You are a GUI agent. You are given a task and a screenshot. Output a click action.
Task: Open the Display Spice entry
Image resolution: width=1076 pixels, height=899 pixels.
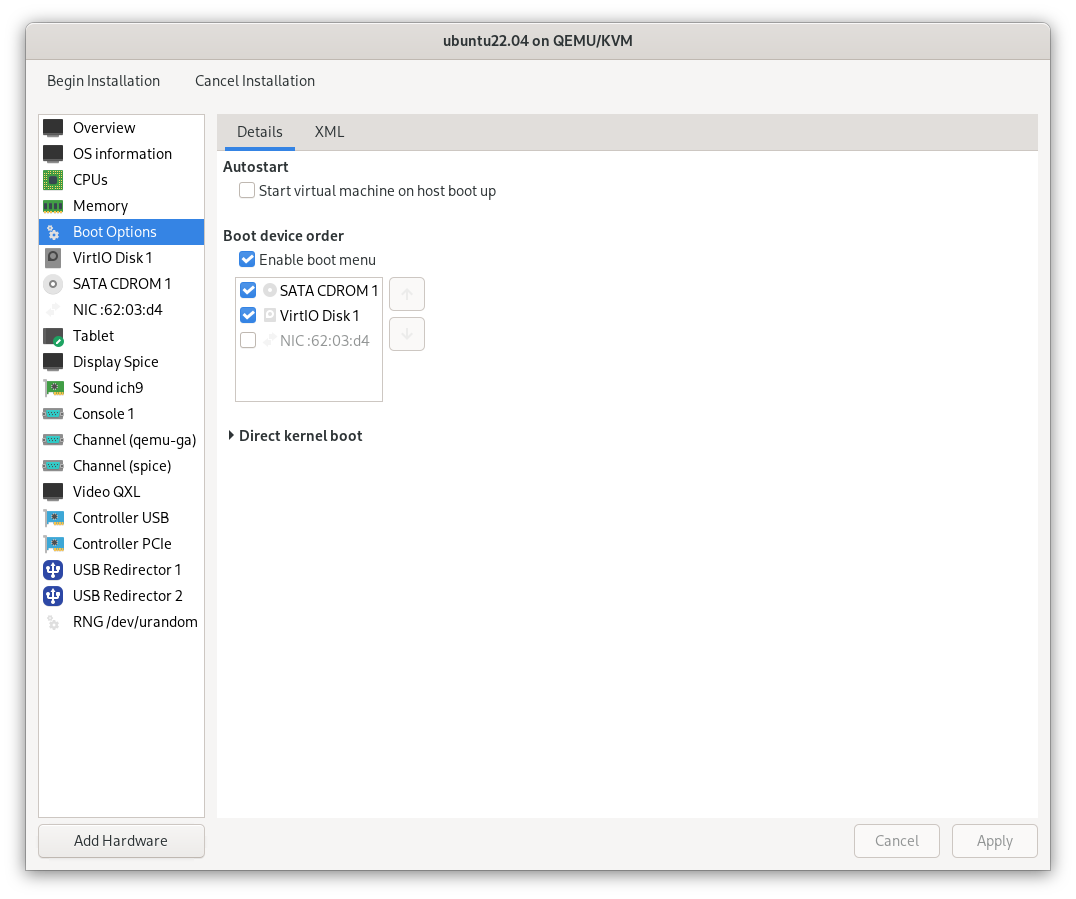pos(121,362)
